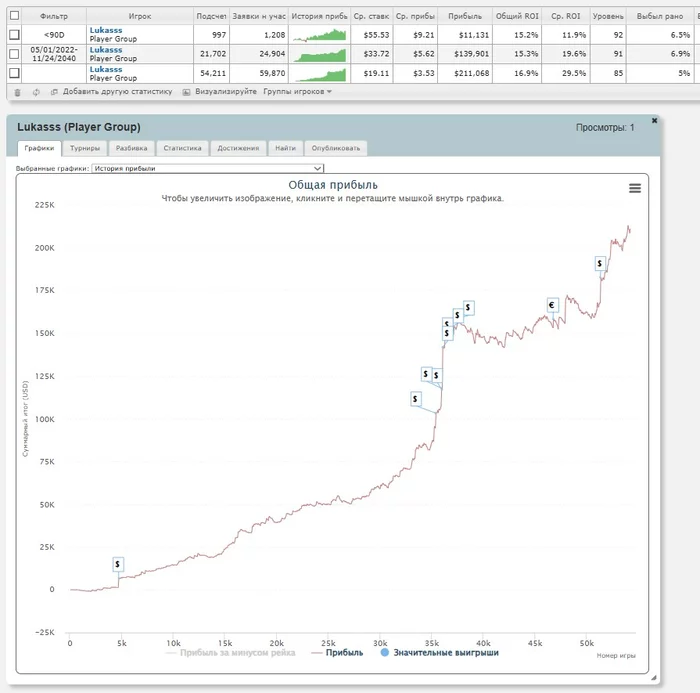This screenshot has height=693, width=700.
Task: Click profit sparkline in 21,702 count row
Action: click(x=320, y=54)
